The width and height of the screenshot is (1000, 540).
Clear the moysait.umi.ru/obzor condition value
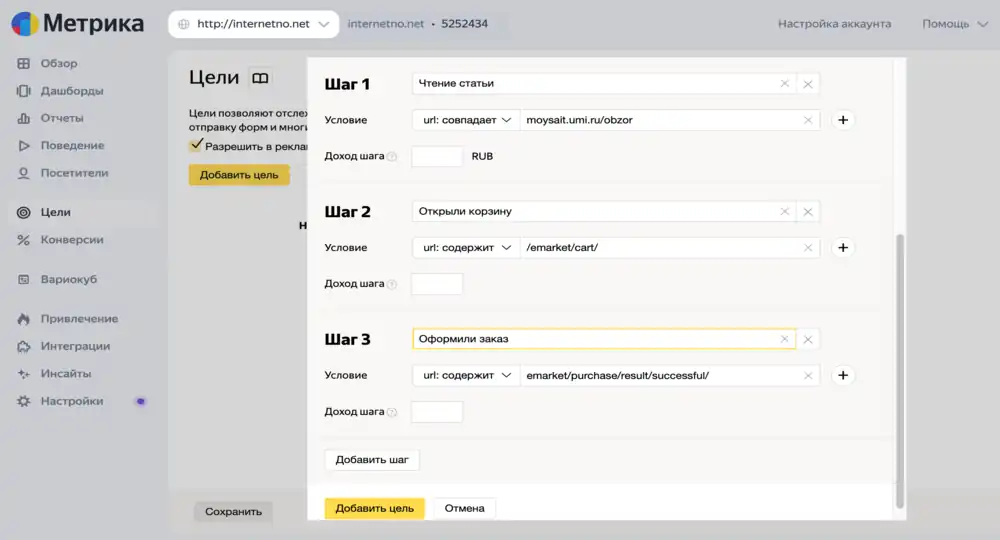tap(808, 120)
